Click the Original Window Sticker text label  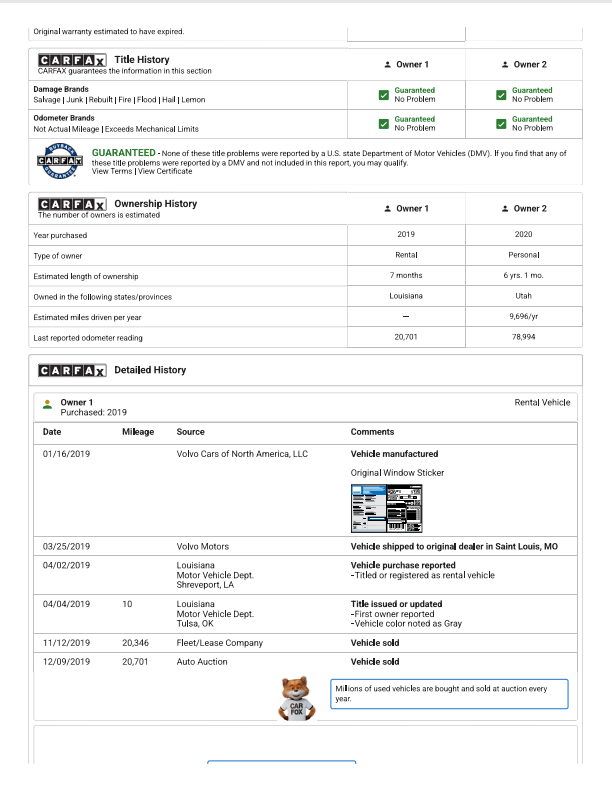[397, 472]
